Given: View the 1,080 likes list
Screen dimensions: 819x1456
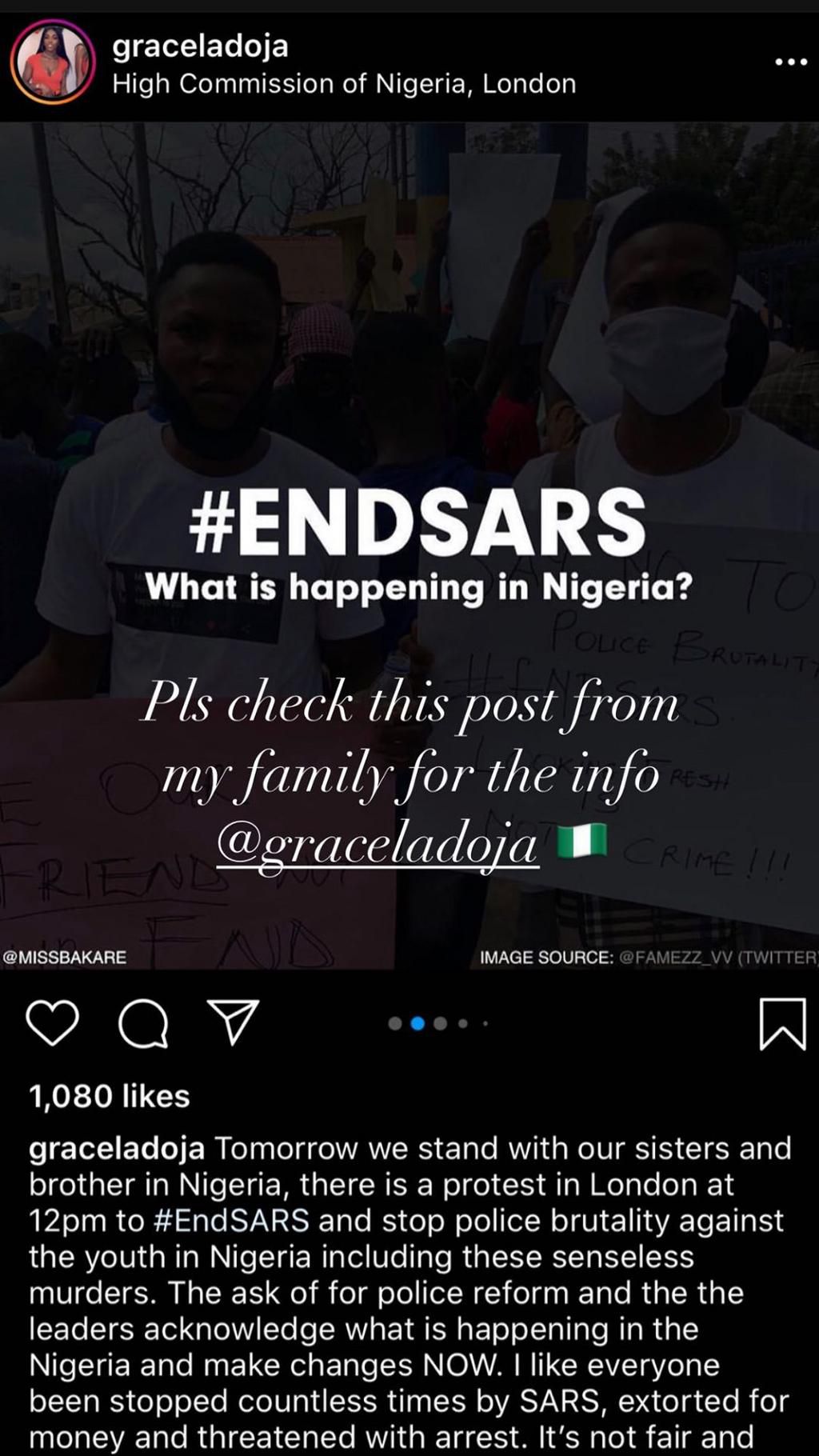Looking at the screenshot, I should (110, 1096).
